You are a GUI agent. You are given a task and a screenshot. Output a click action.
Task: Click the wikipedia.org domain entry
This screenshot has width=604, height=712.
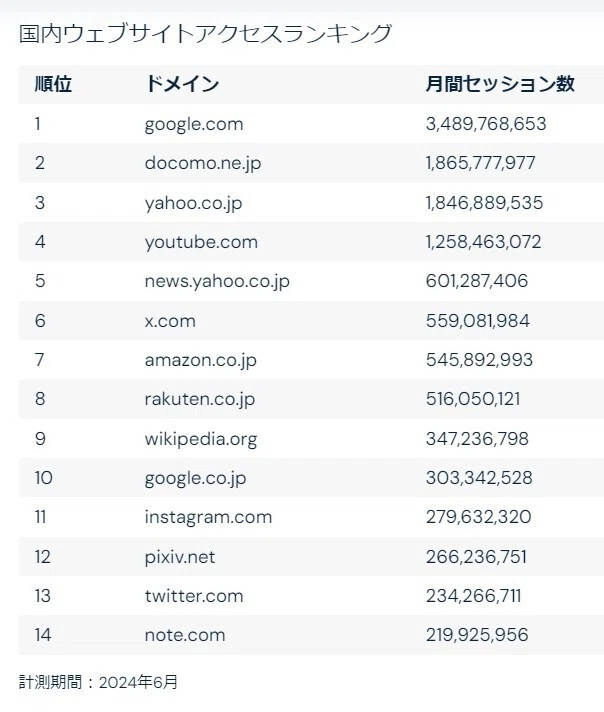201,439
